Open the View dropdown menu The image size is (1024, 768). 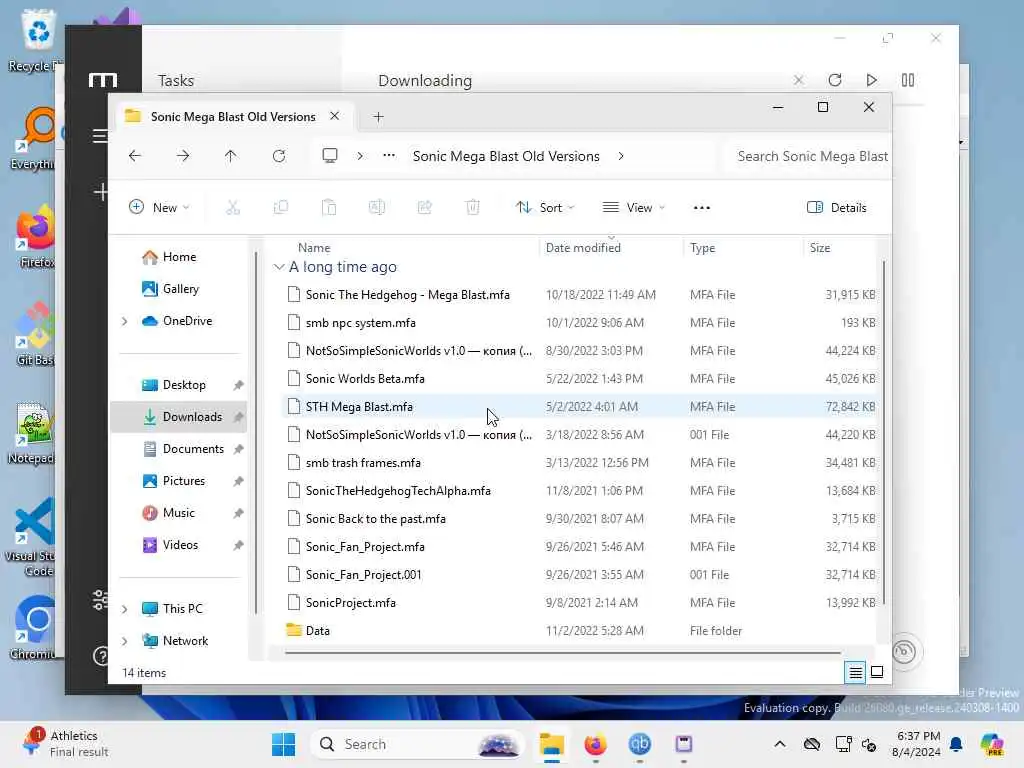(x=633, y=208)
